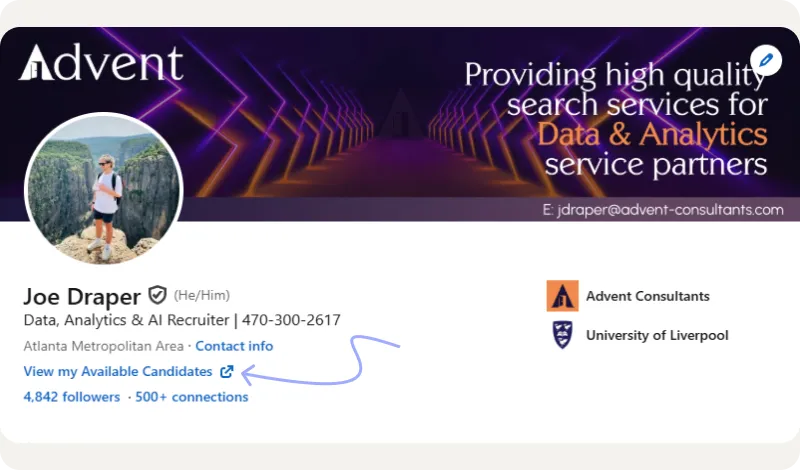Open View my Available Candidates link
Viewport: 800px width, 470px height.
coord(118,372)
